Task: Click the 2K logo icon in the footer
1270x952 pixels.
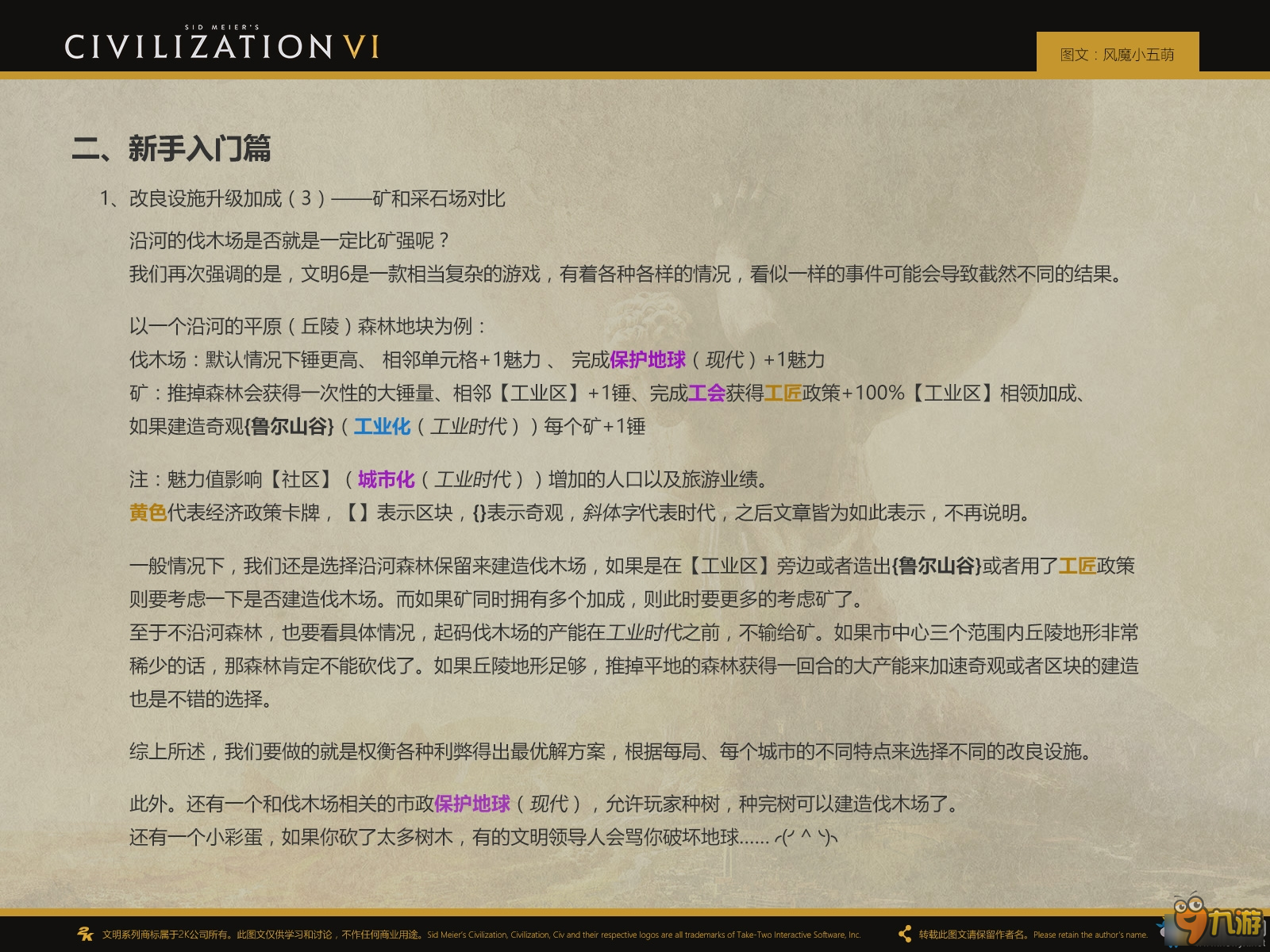Action: click(85, 934)
